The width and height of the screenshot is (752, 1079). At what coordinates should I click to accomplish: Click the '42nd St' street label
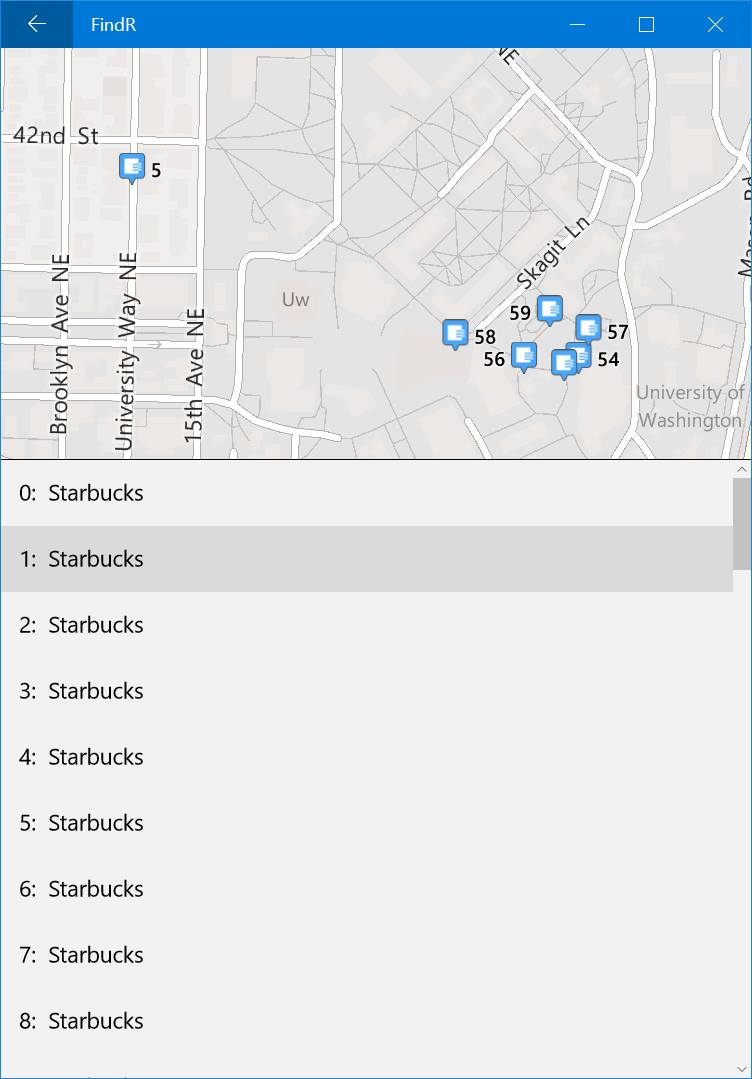pos(56,136)
